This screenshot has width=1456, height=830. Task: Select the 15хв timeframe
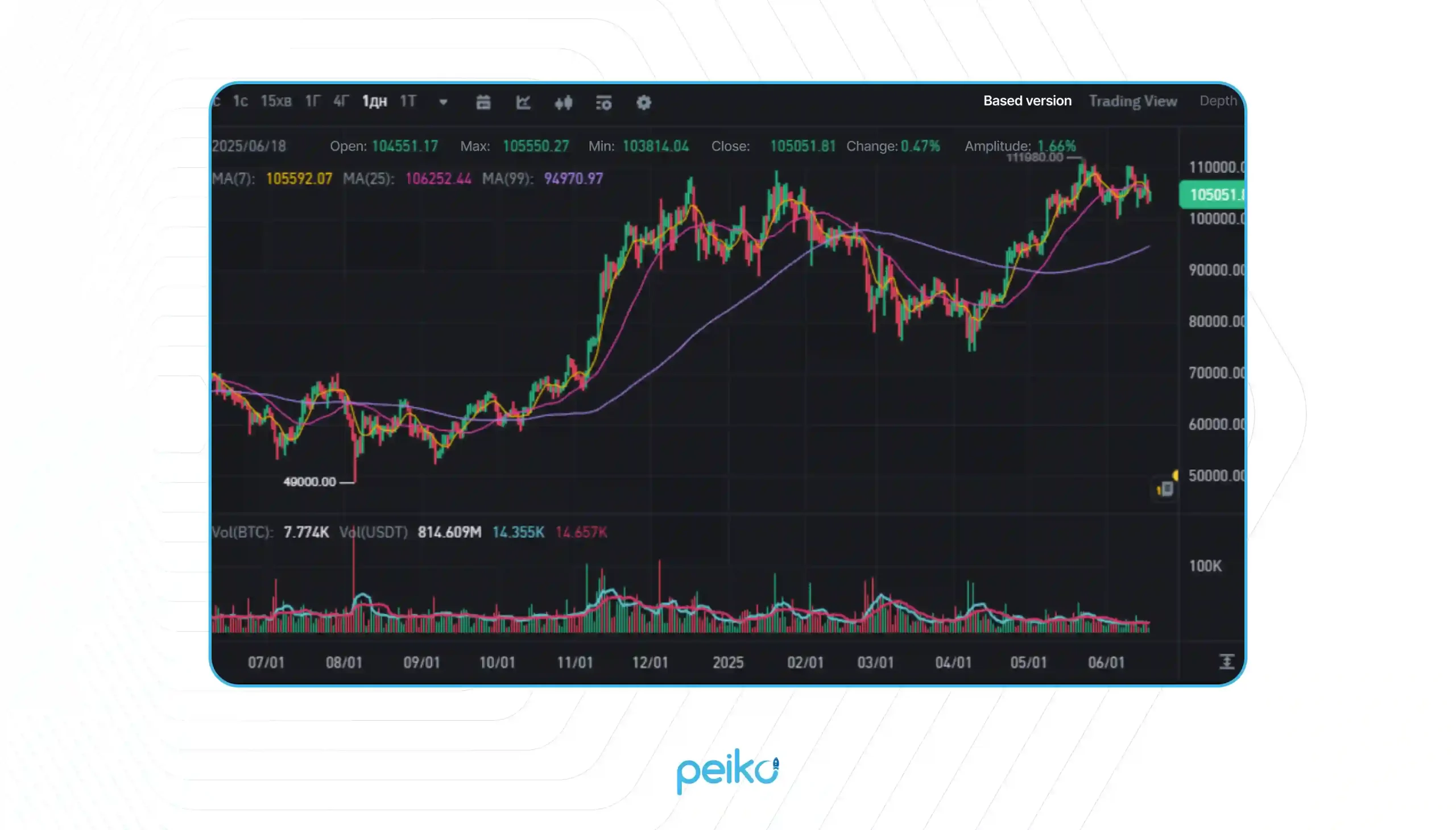pos(276,101)
